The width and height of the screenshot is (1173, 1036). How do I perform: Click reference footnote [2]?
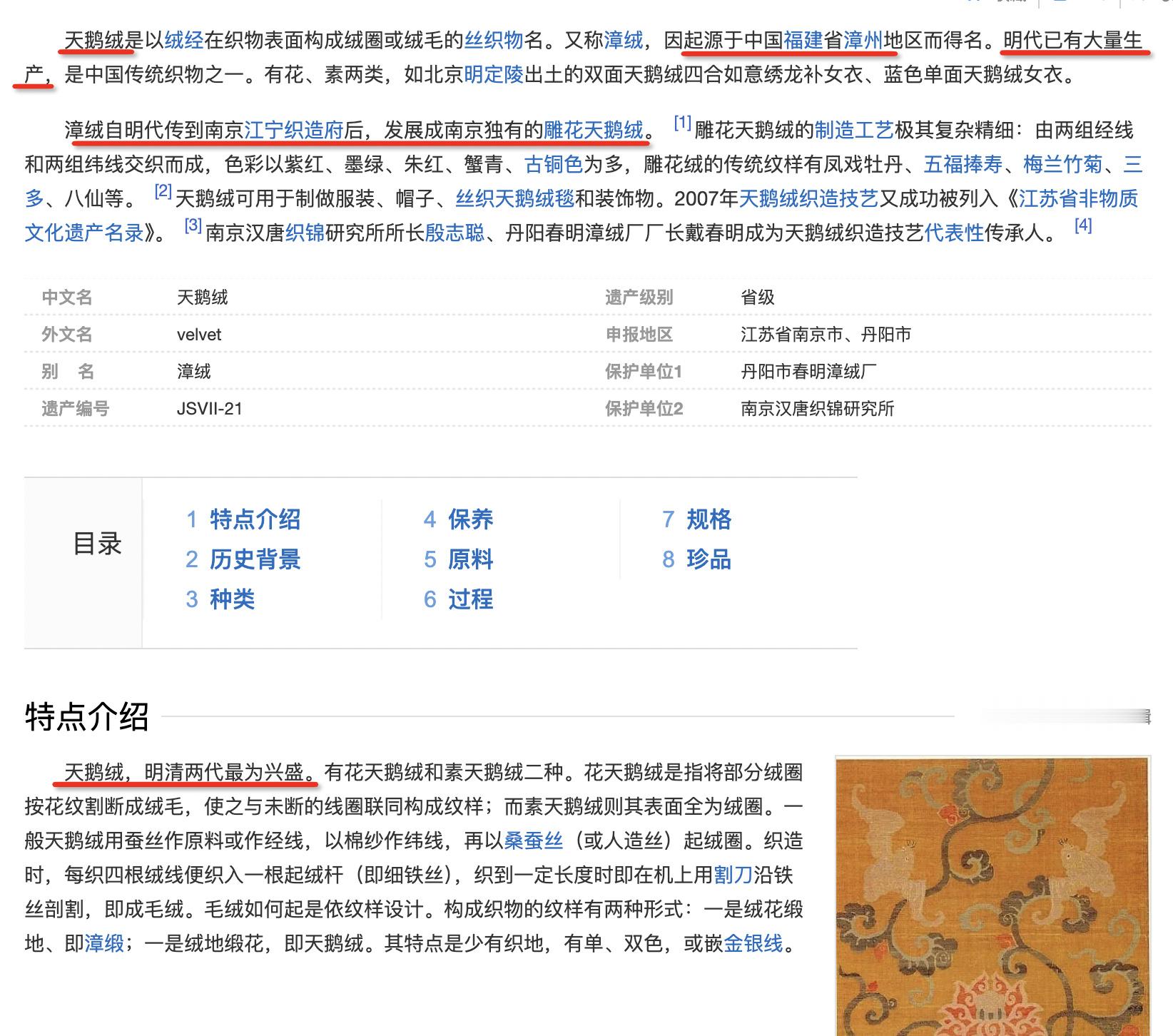pyautogui.click(x=163, y=191)
